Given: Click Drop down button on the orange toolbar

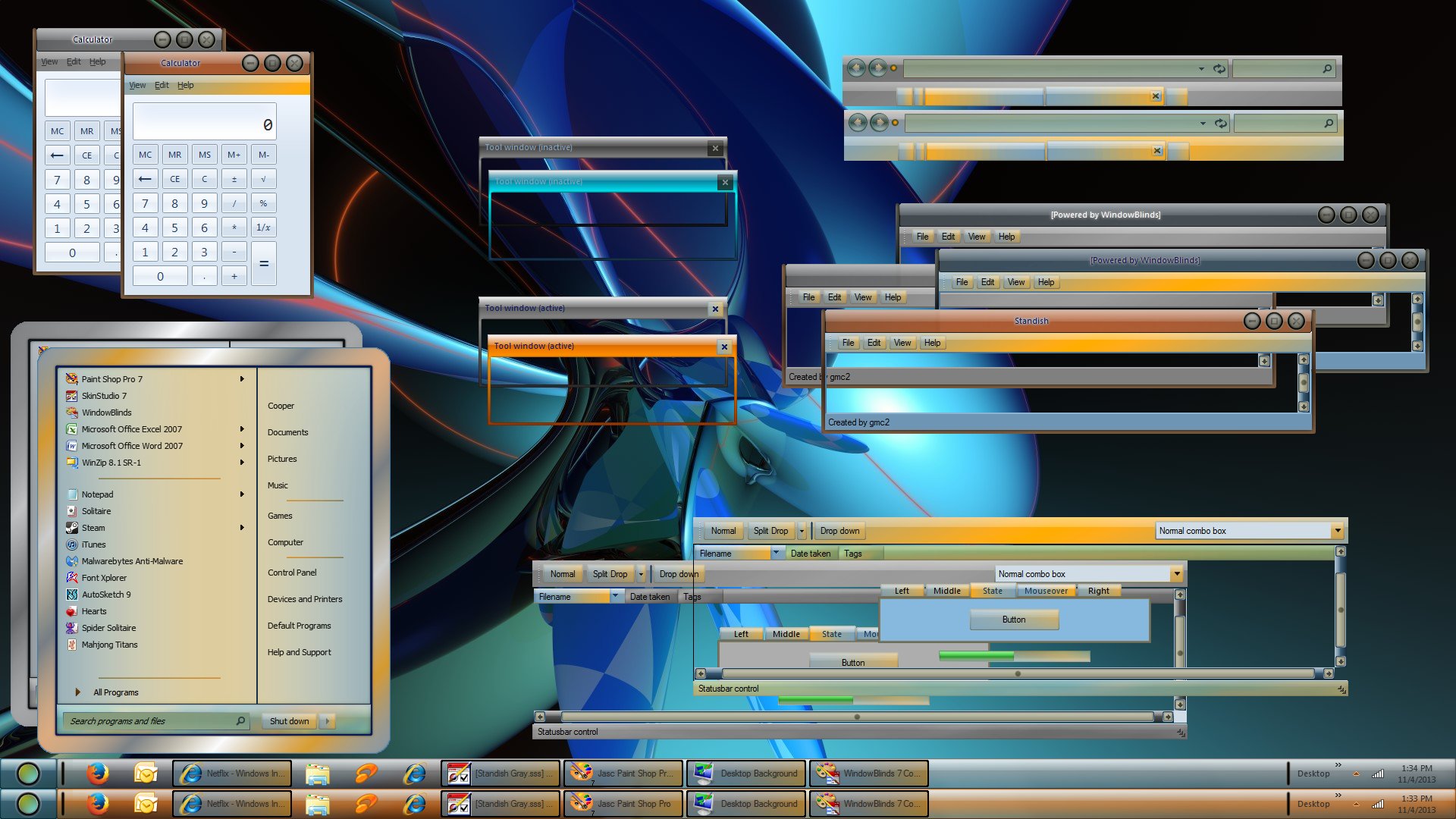Looking at the screenshot, I should click(x=839, y=531).
